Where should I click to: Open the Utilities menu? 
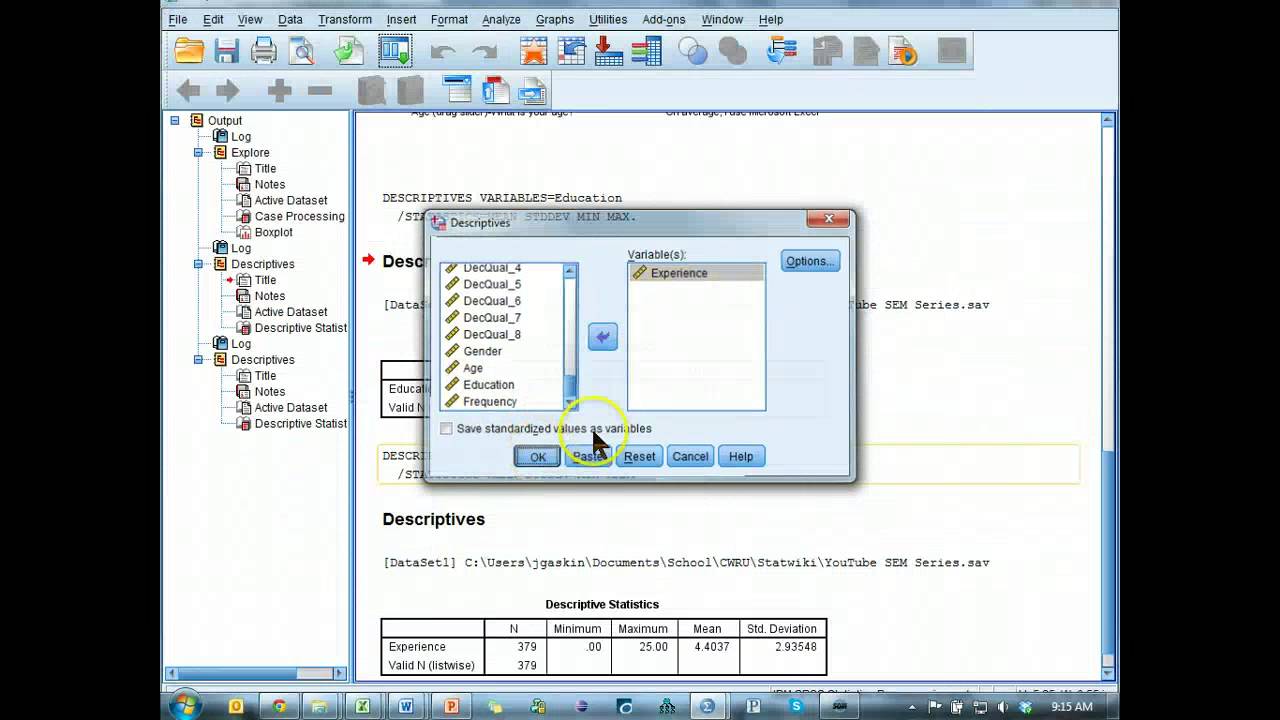(x=608, y=19)
